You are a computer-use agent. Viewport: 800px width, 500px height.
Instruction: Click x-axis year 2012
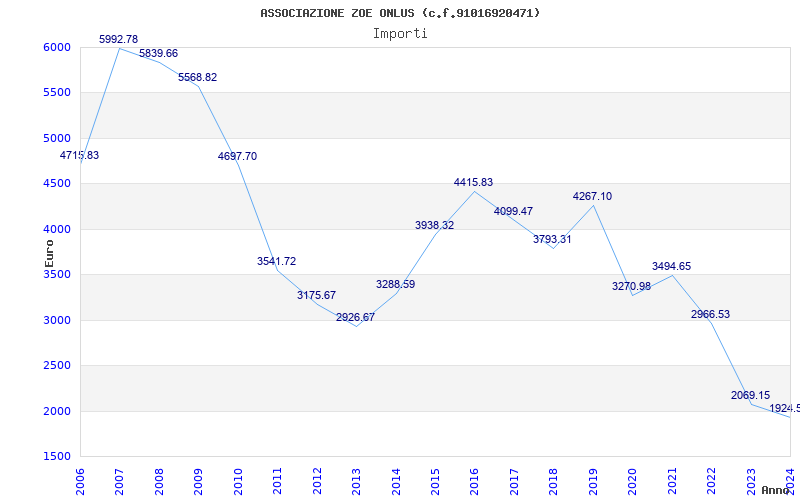coord(317,481)
